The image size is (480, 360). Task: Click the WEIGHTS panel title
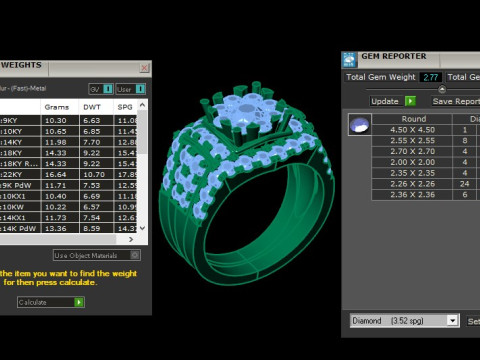point(21,65)
